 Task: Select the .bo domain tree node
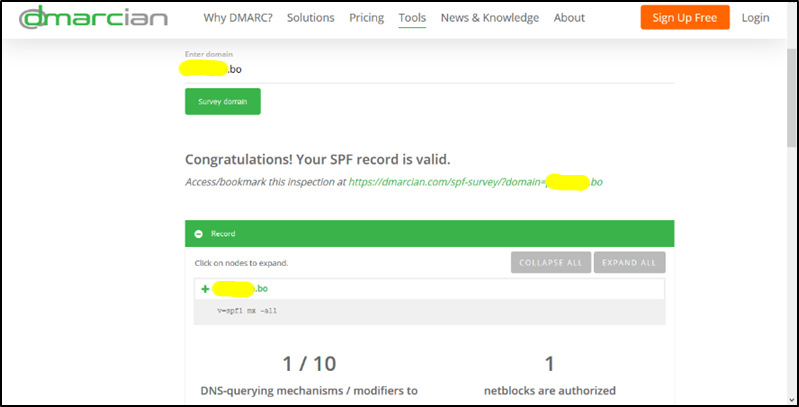240,289
